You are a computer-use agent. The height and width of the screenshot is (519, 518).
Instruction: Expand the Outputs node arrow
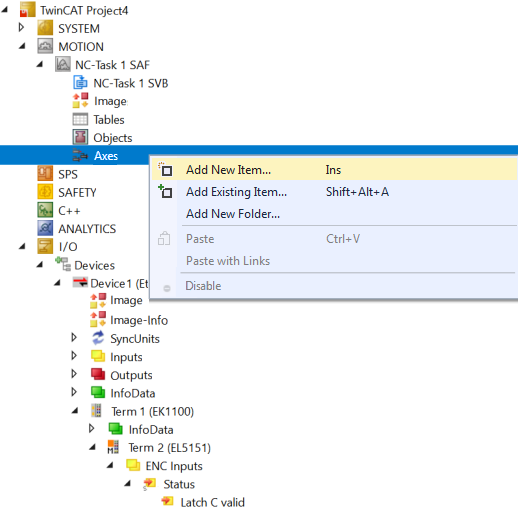tap(74, 374)
